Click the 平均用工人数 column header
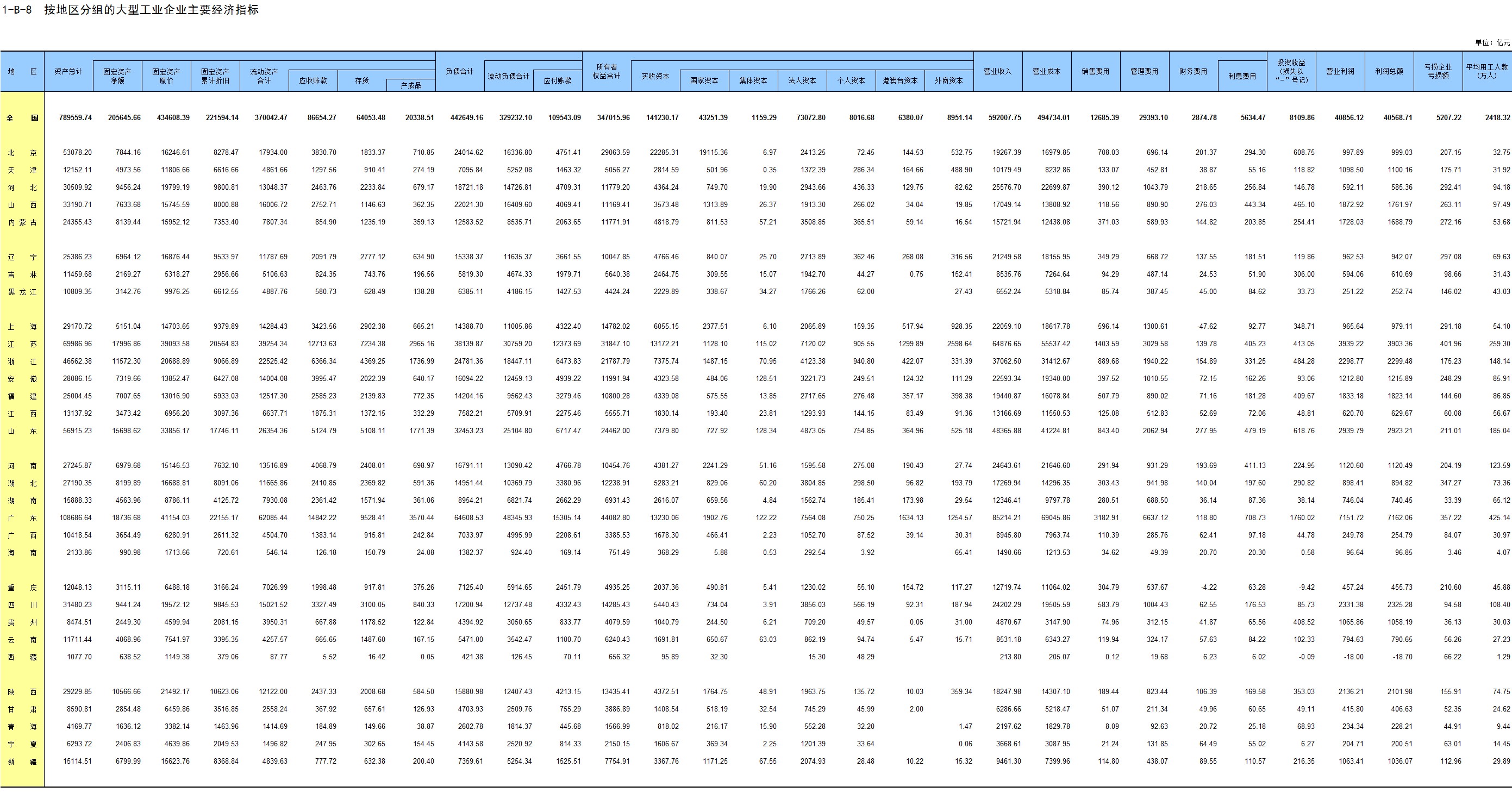1512x805 pixels. click(x=1487, y=72)
